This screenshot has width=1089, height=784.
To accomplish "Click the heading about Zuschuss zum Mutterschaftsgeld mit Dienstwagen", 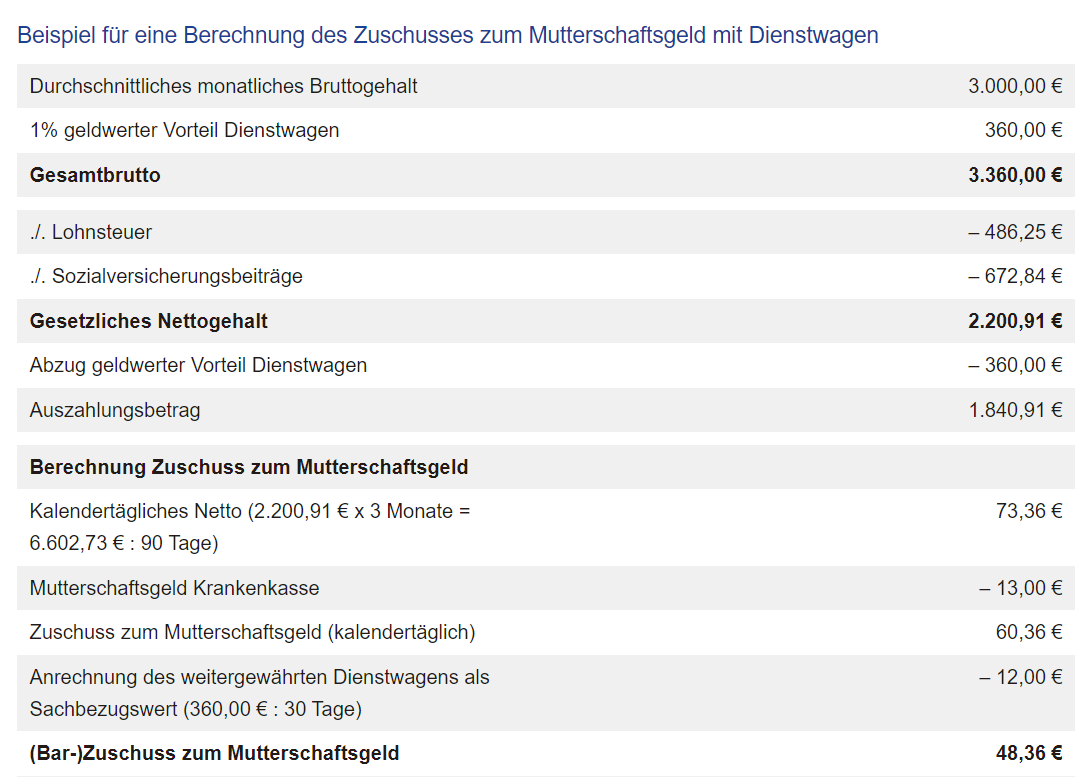I will 447,35.
